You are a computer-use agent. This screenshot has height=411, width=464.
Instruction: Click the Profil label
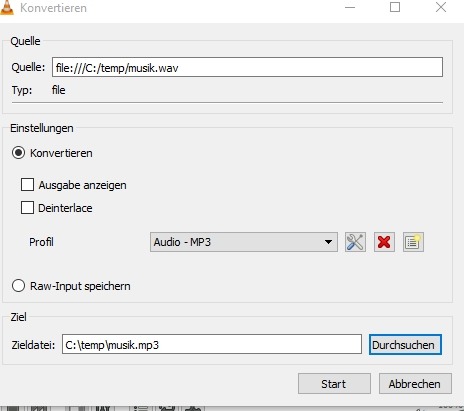tap(41, 242)
